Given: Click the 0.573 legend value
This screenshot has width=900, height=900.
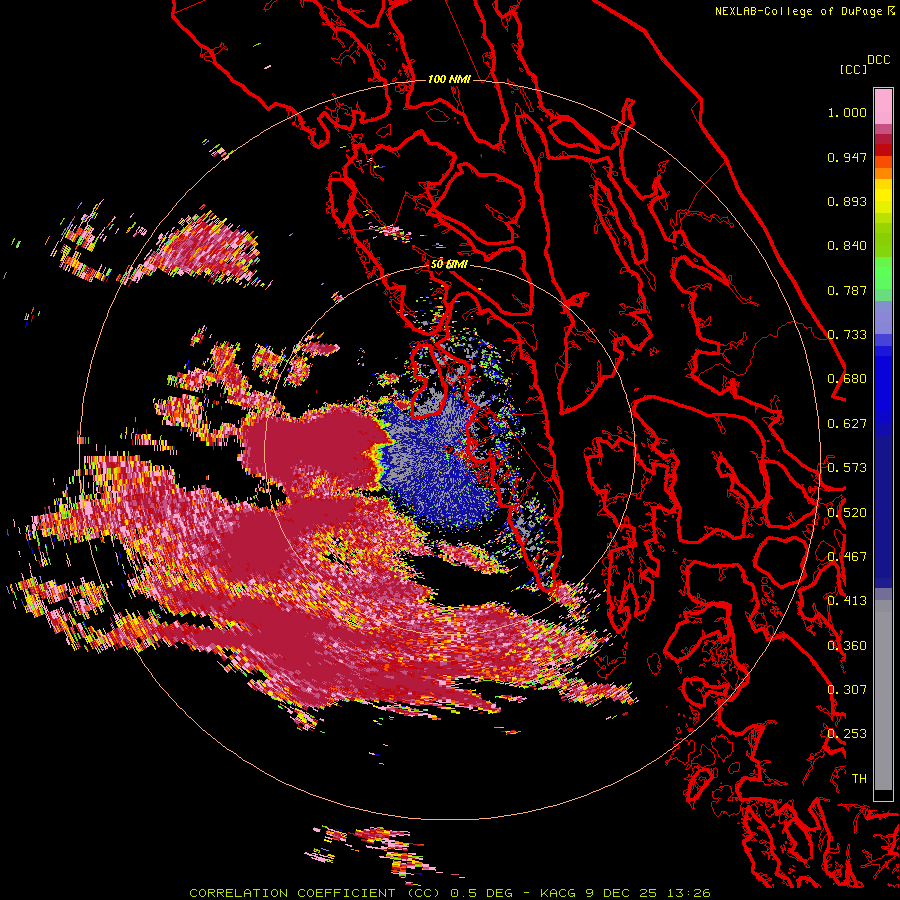Looking at the screenshot, I should coord(847,468).
